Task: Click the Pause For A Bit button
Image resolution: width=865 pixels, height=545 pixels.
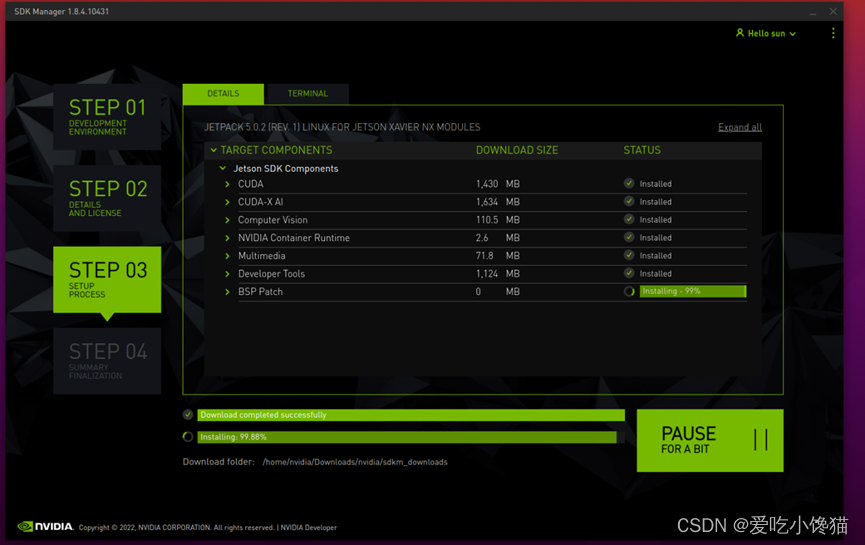Action: coord(710,440)
